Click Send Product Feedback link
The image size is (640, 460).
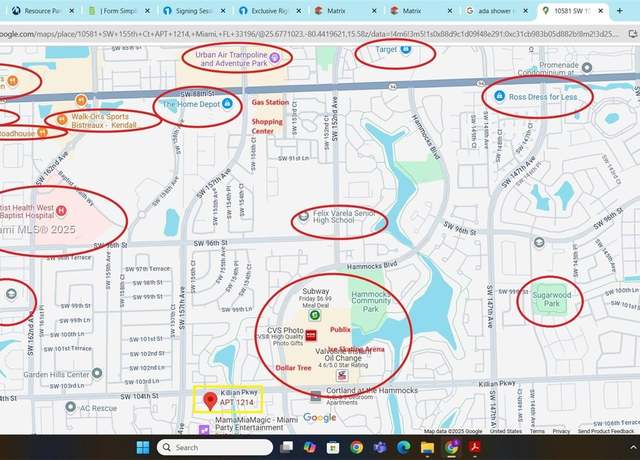click(606, 431)
